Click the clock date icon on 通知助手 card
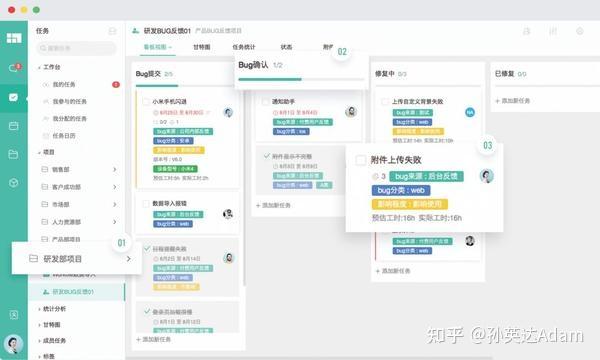 pyautogui.click(x=275, y=112)
